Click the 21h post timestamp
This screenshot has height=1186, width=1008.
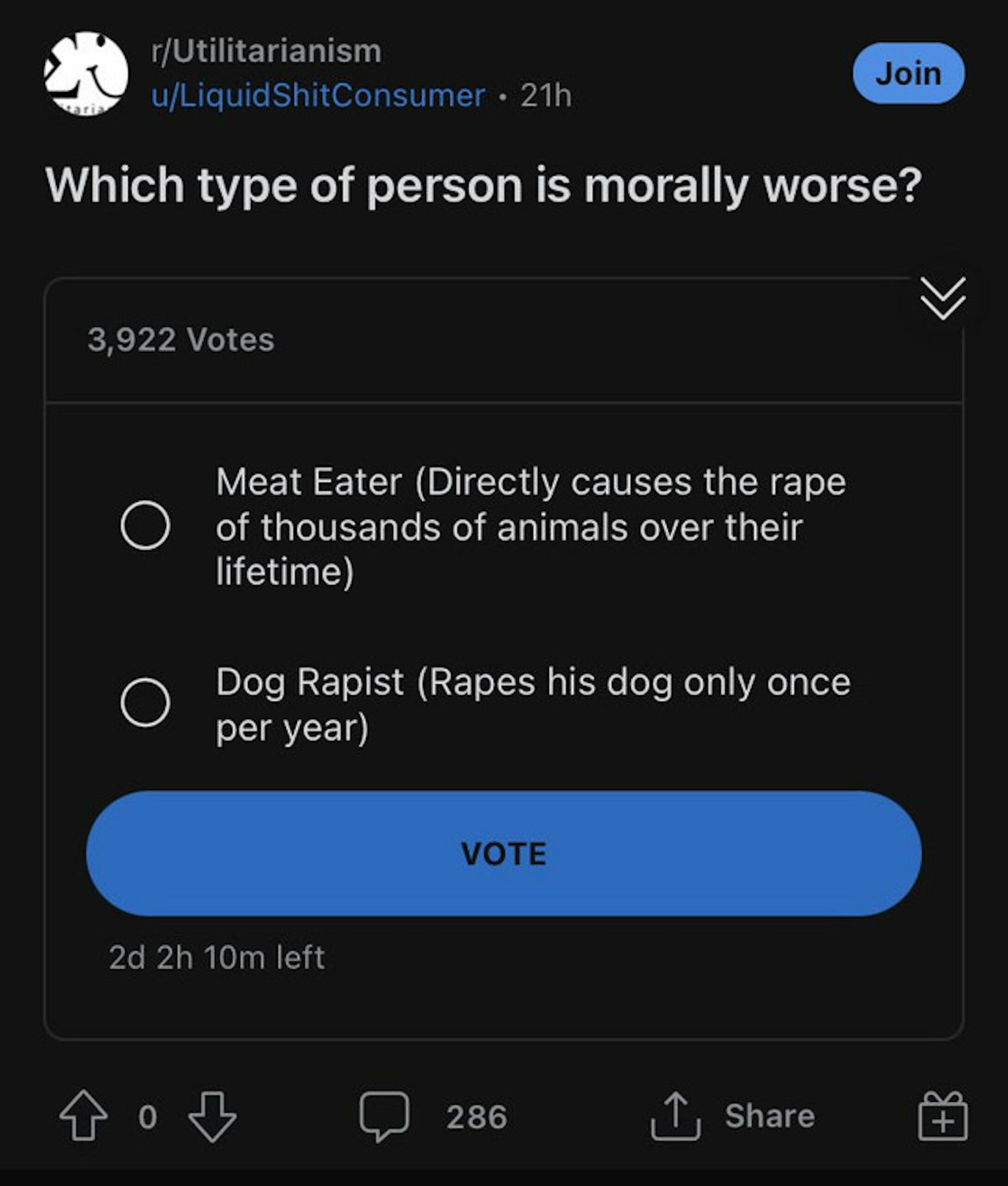pos(546,95)
